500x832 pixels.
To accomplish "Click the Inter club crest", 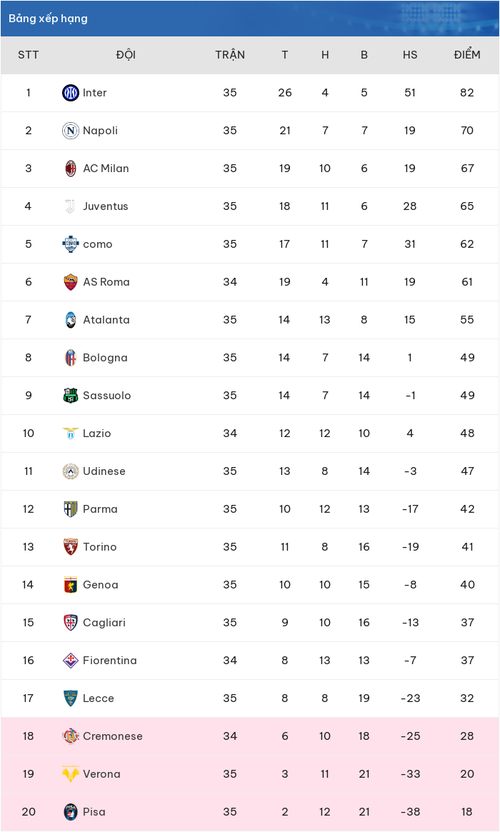I will point(71,93).
